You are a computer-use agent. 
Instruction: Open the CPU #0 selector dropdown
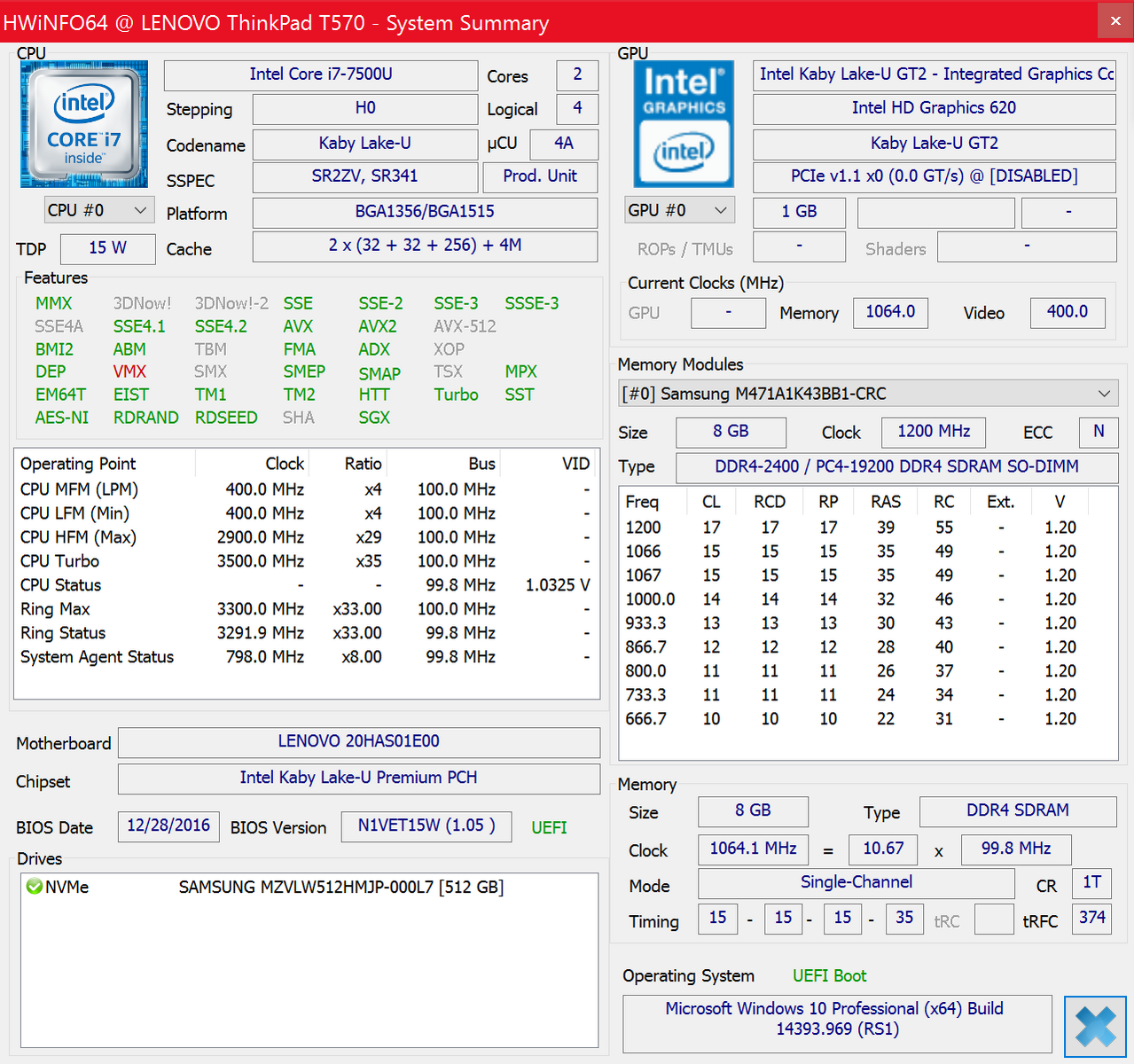pos(98,210)
